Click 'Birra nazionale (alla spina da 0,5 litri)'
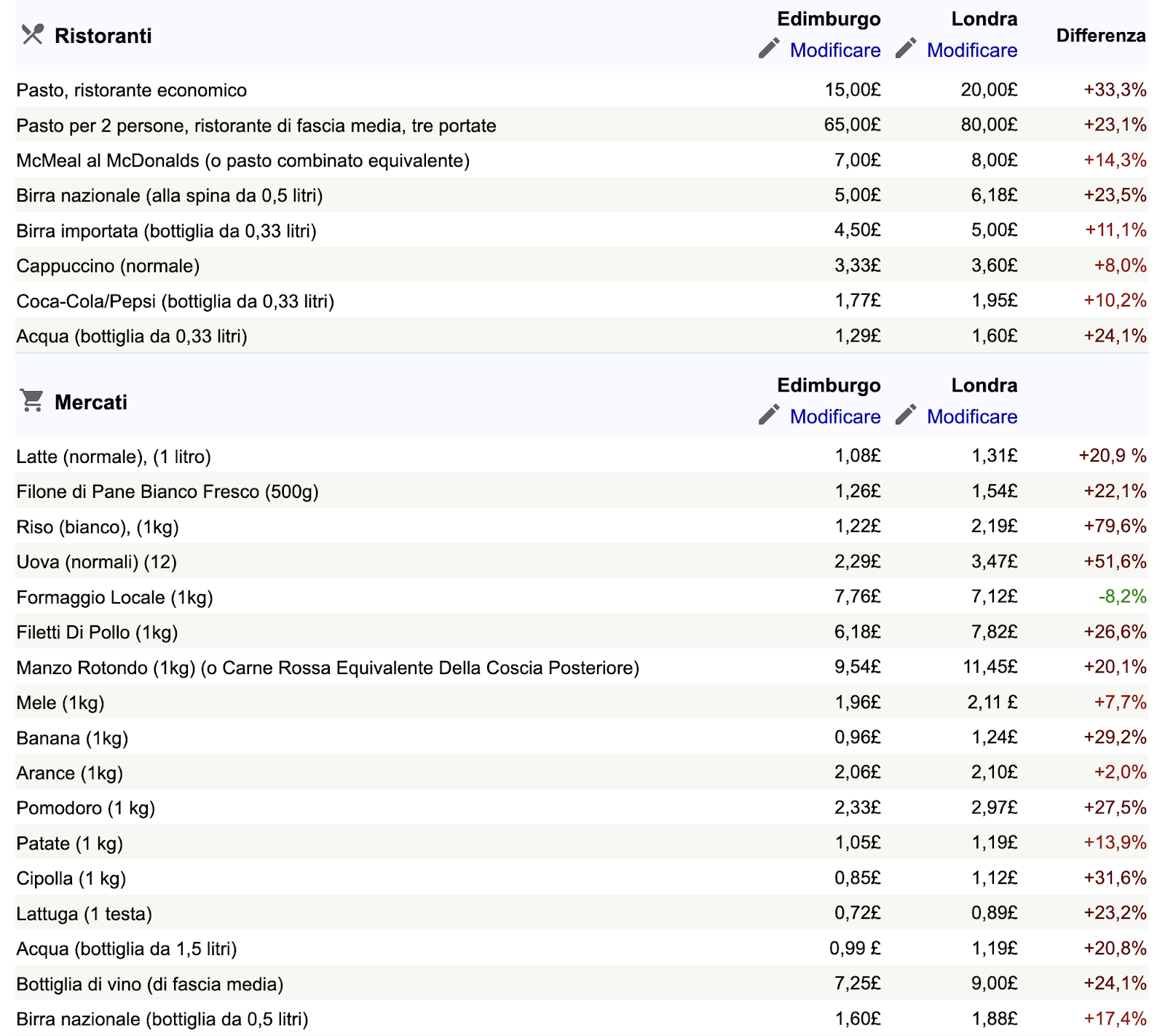Viewport: 1165px width, 1036px height. pyautogui.click(x=170, y=195)
